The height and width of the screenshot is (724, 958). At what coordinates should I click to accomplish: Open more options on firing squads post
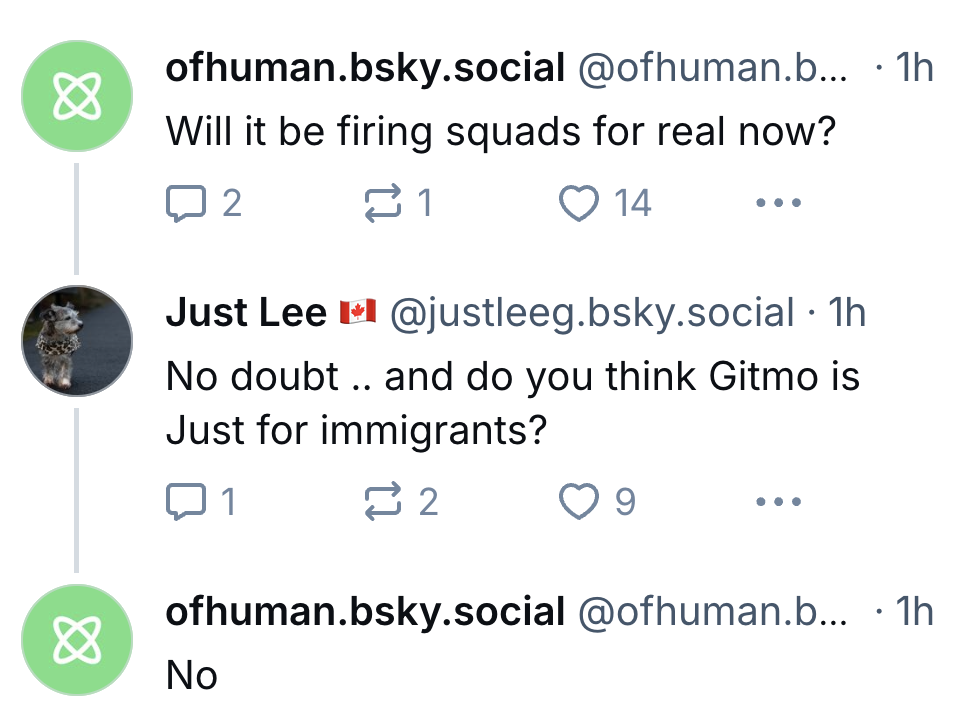pyautogui.click(x=778, y=204)
